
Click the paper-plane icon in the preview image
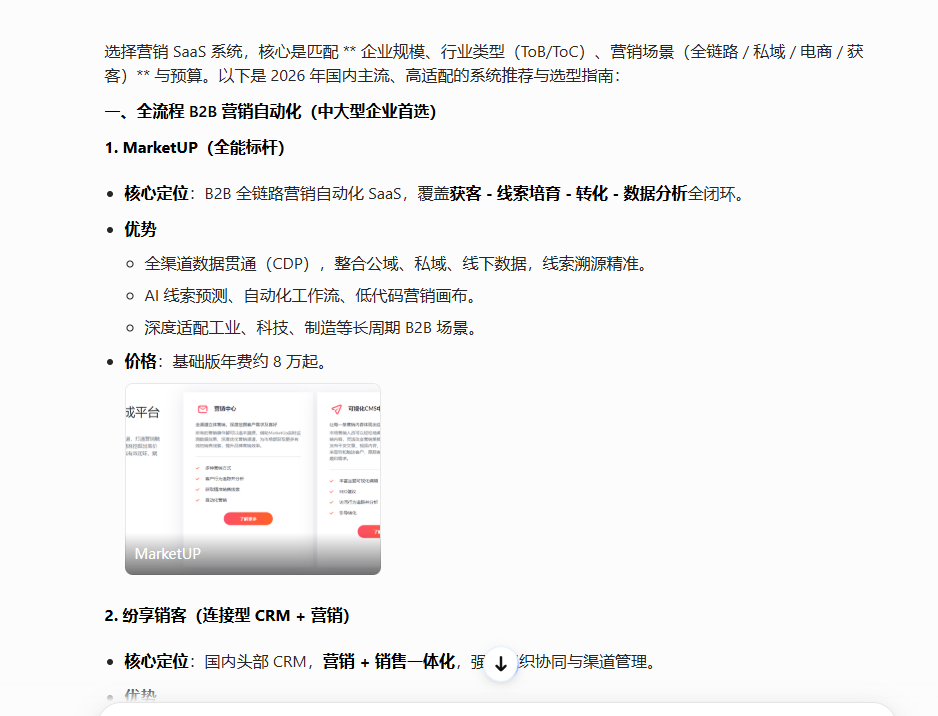(x=337, y=409)
